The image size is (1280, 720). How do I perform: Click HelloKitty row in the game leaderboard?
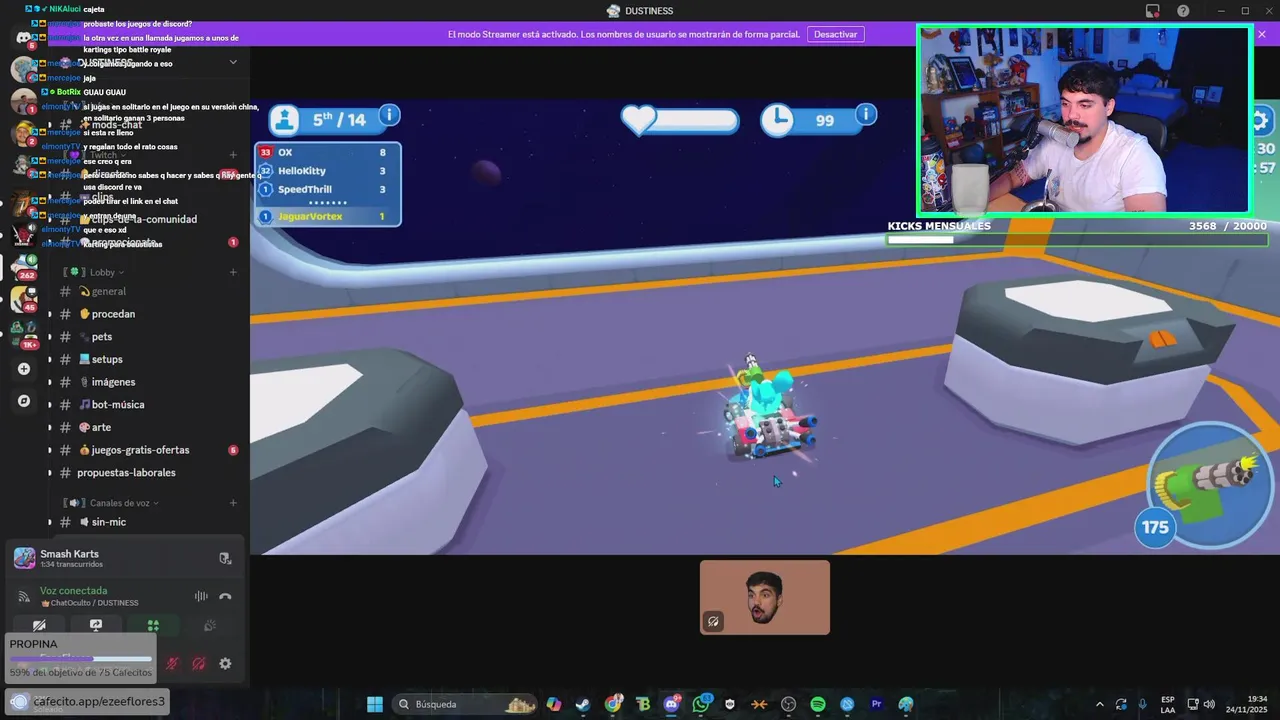pyautogui.click(x=328, y=171)
